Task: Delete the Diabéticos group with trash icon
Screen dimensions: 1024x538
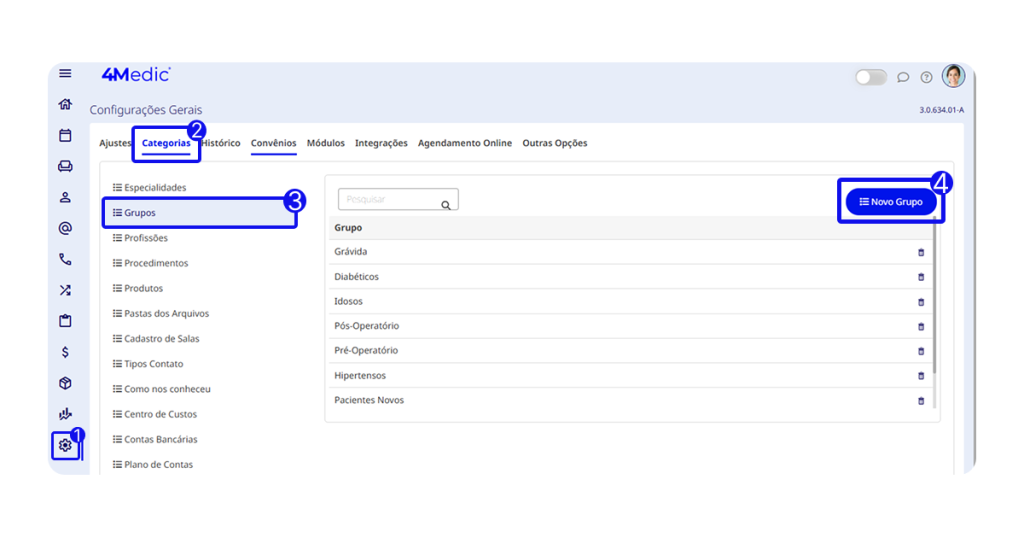Action: click(921, 277)
